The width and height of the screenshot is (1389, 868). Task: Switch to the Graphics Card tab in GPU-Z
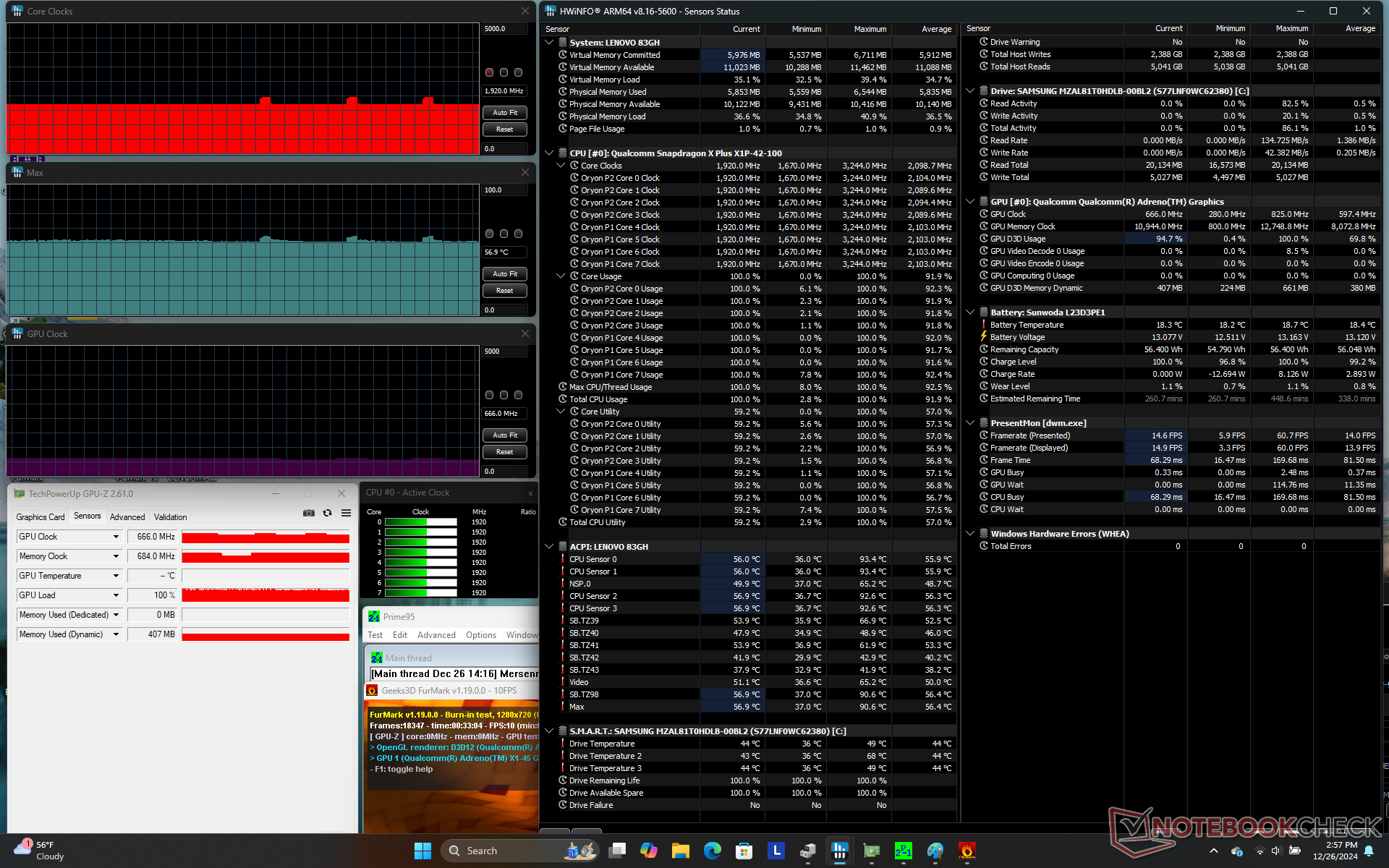[x=41, y=516]
